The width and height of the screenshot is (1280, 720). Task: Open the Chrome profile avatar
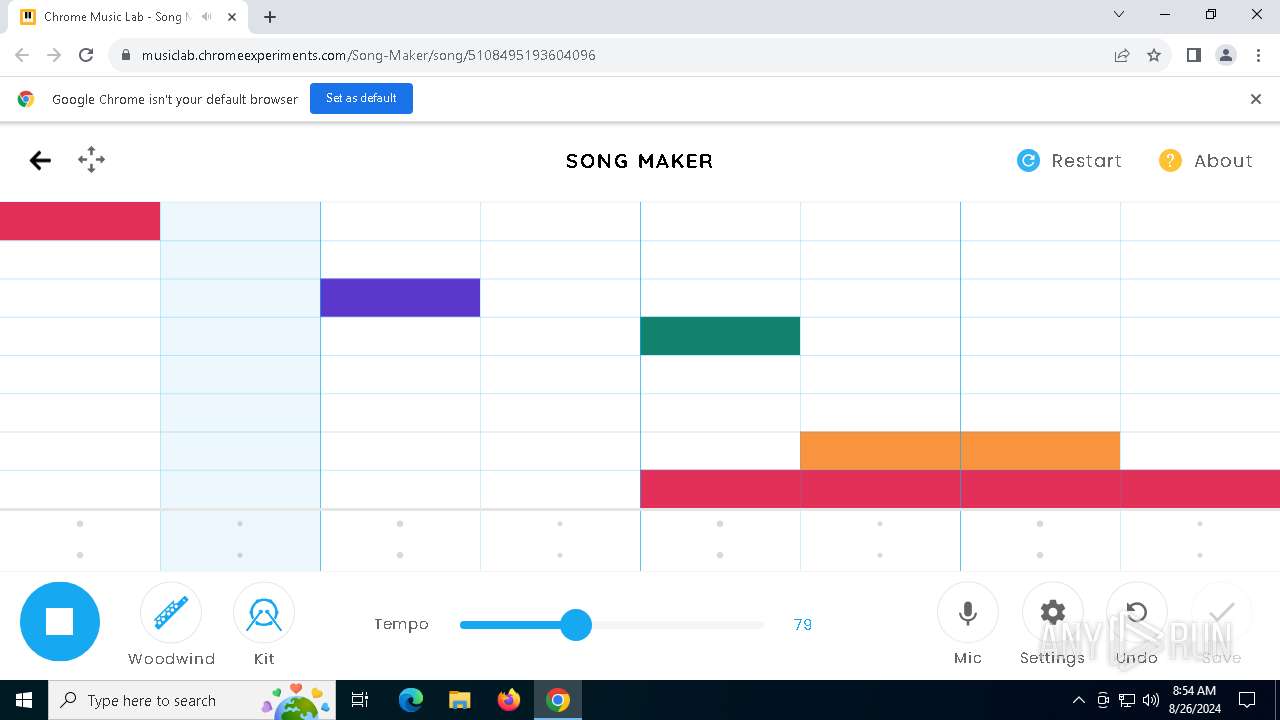(1226, 55)
